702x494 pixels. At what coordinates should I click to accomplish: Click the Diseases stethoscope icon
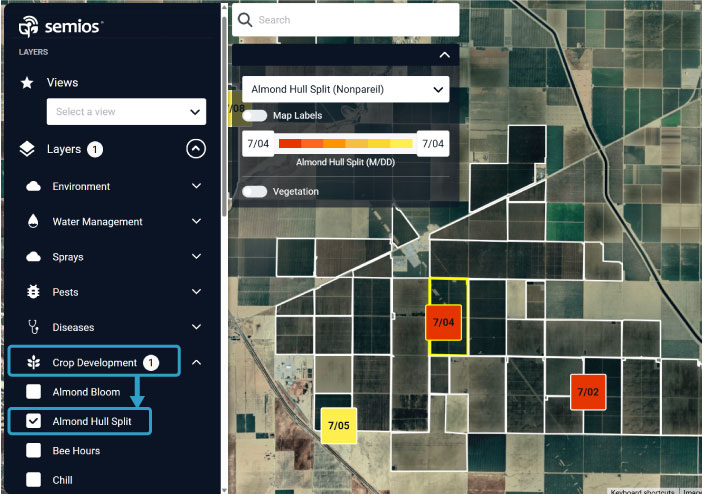(x=33, y=327)
